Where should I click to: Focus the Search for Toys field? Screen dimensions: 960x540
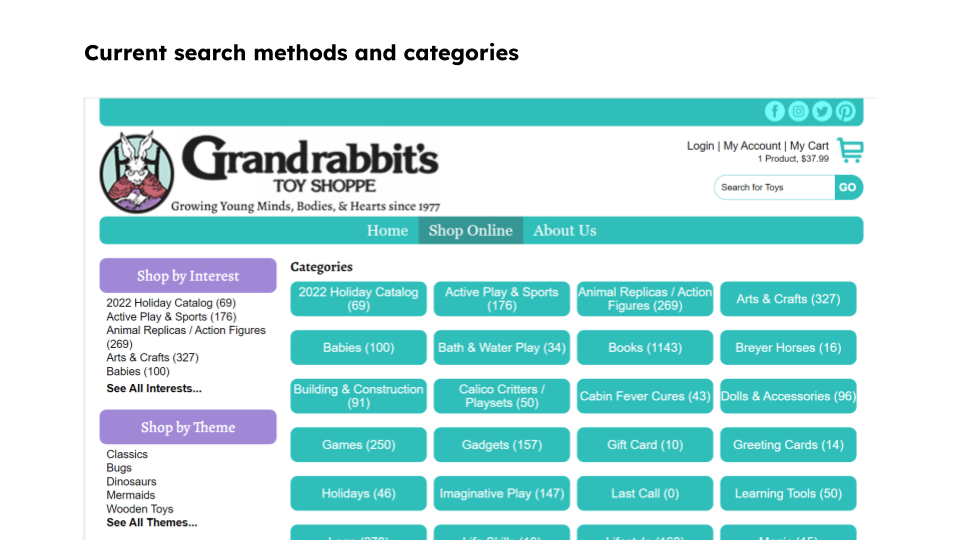click(774, 187)
